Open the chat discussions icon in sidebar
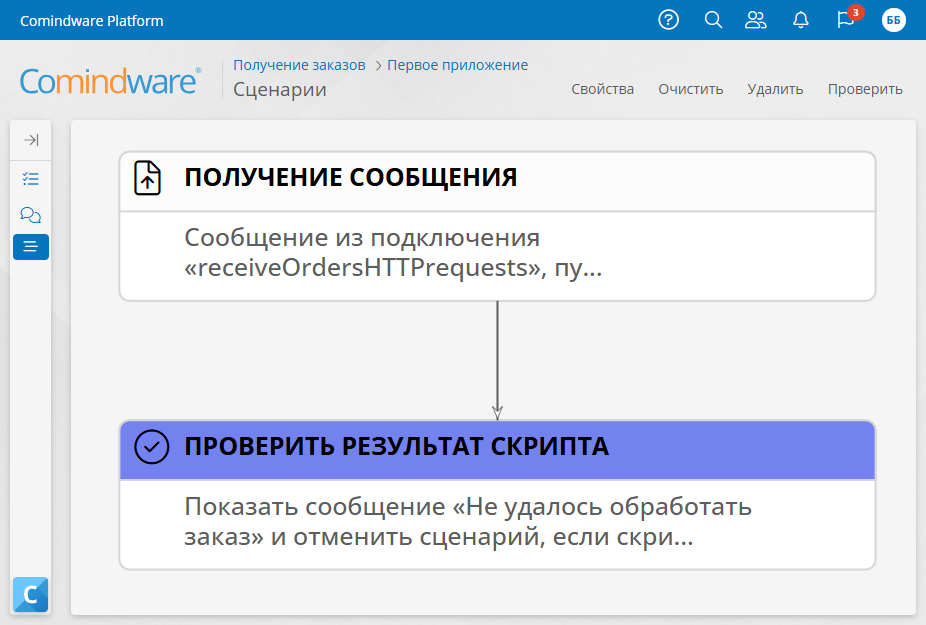 click(30, 214)
